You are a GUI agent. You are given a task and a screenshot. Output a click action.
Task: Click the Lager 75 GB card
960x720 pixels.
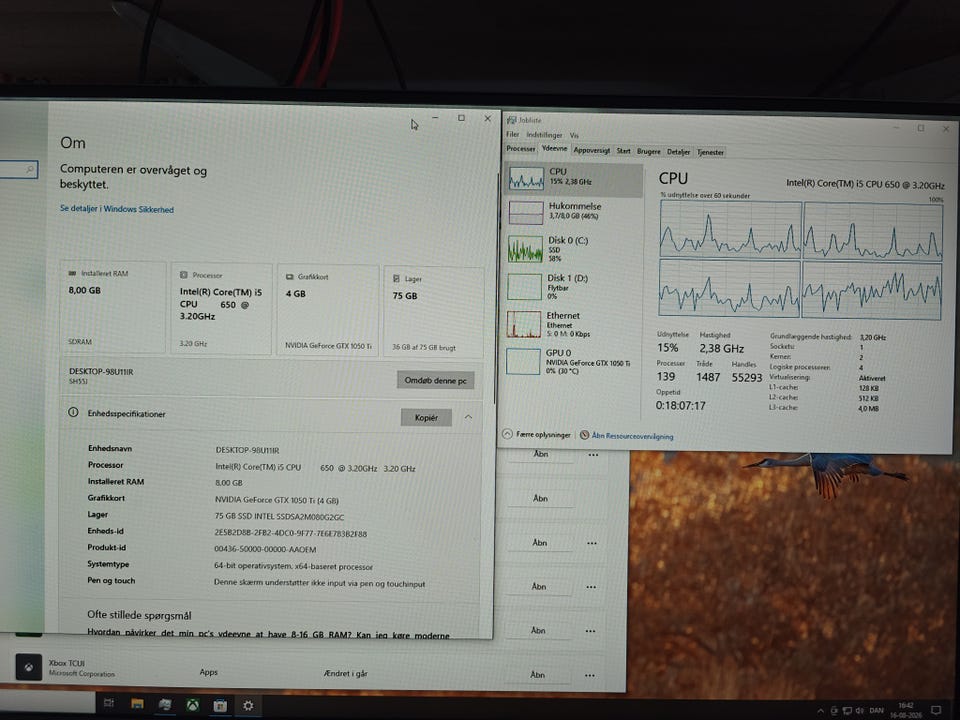(x=433, y=312)
